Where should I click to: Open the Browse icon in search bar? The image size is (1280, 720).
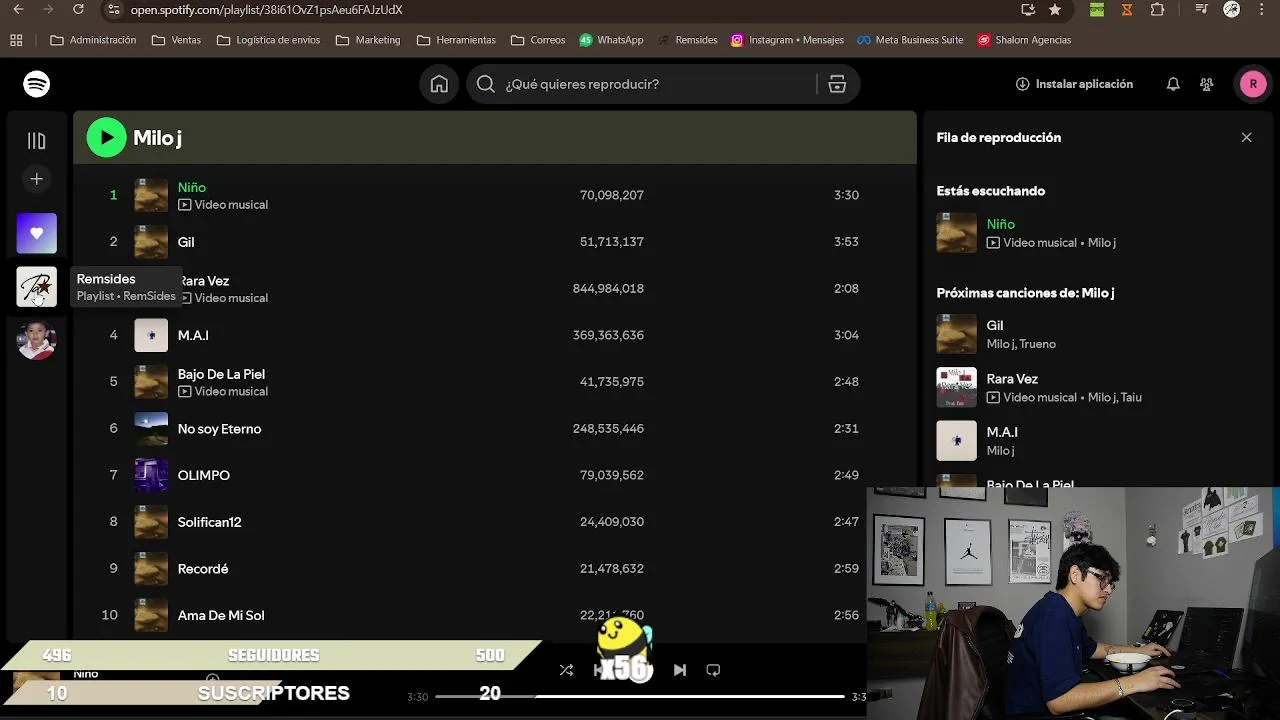point(837,84)
